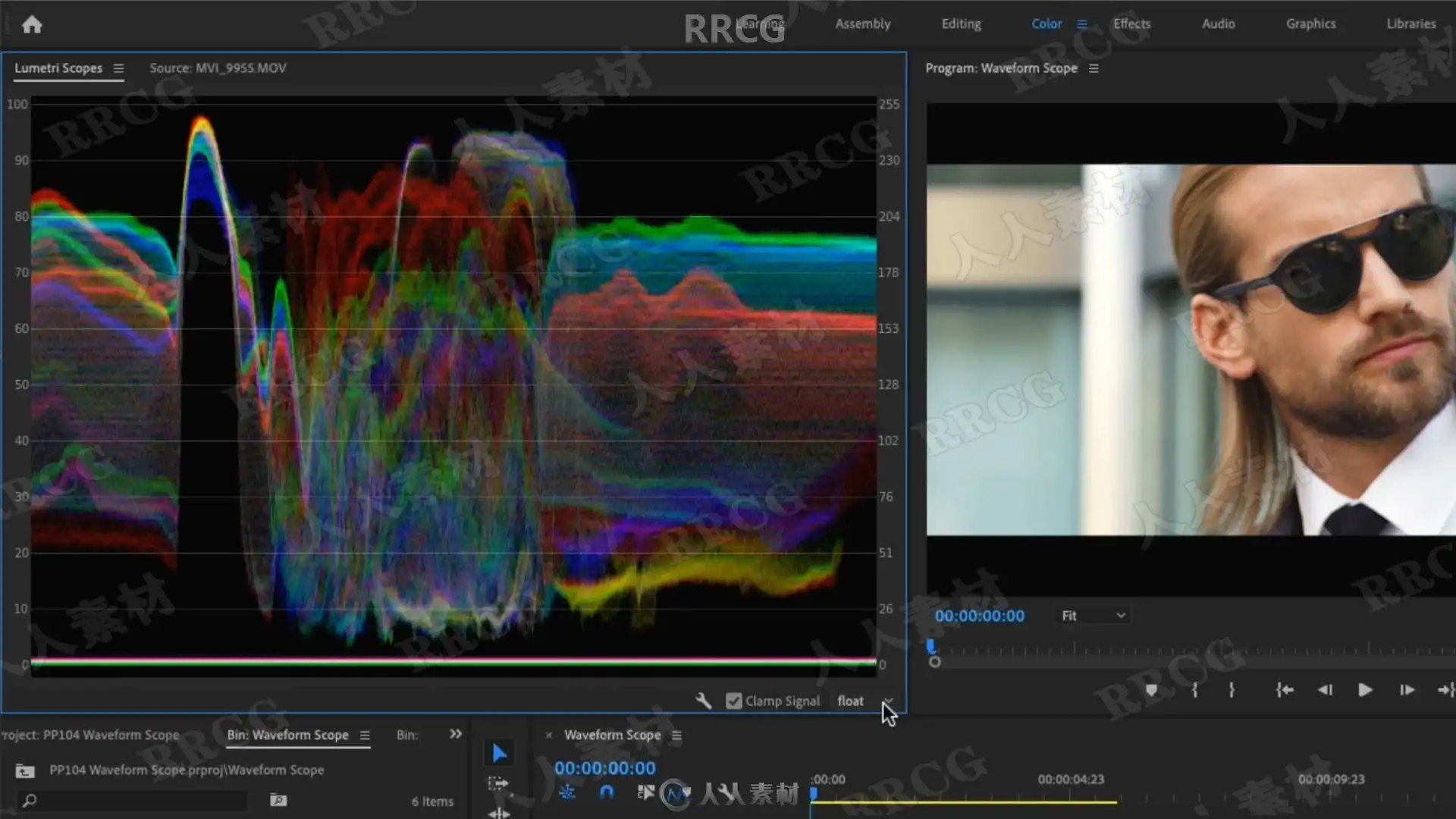Image resolution: width=1456 pixels, height=819 pixels.
Task: Toggle Linked Selection in the timeline
Action: click(645, 792)
